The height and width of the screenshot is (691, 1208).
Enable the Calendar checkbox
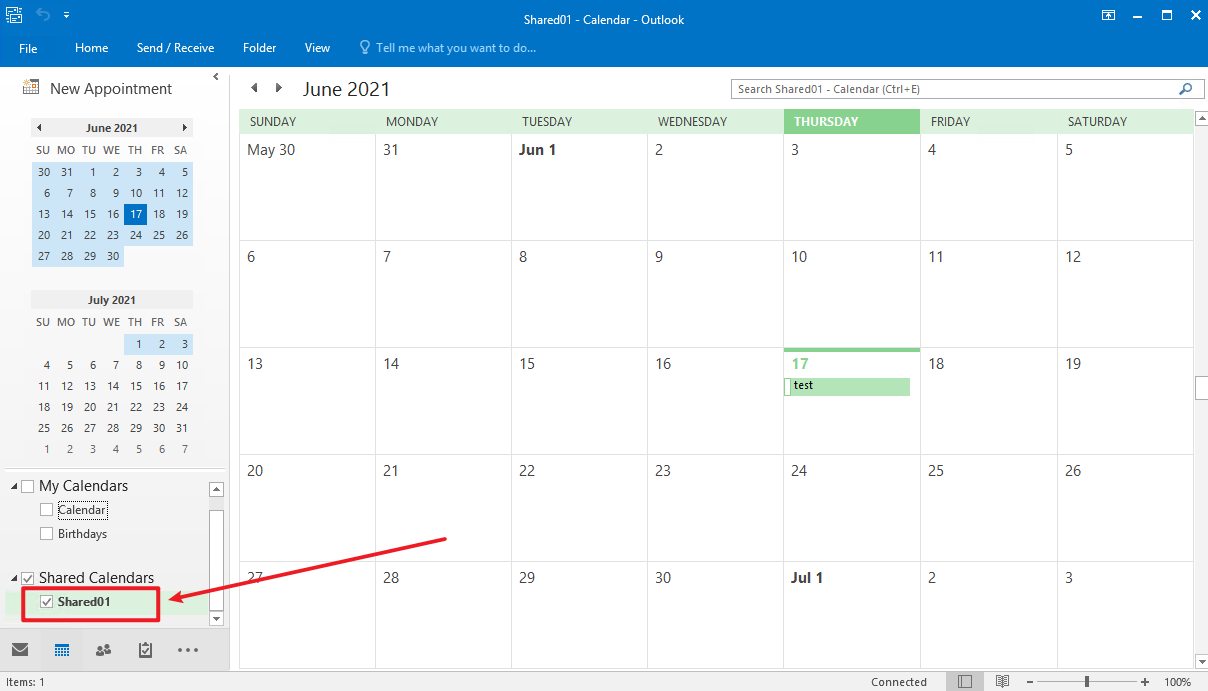click(x=46, y=510)
